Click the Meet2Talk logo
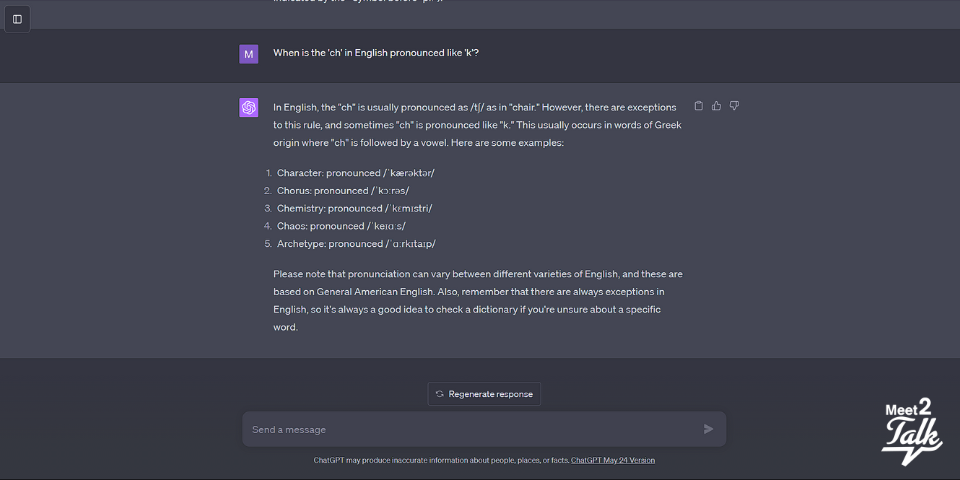 910,430
